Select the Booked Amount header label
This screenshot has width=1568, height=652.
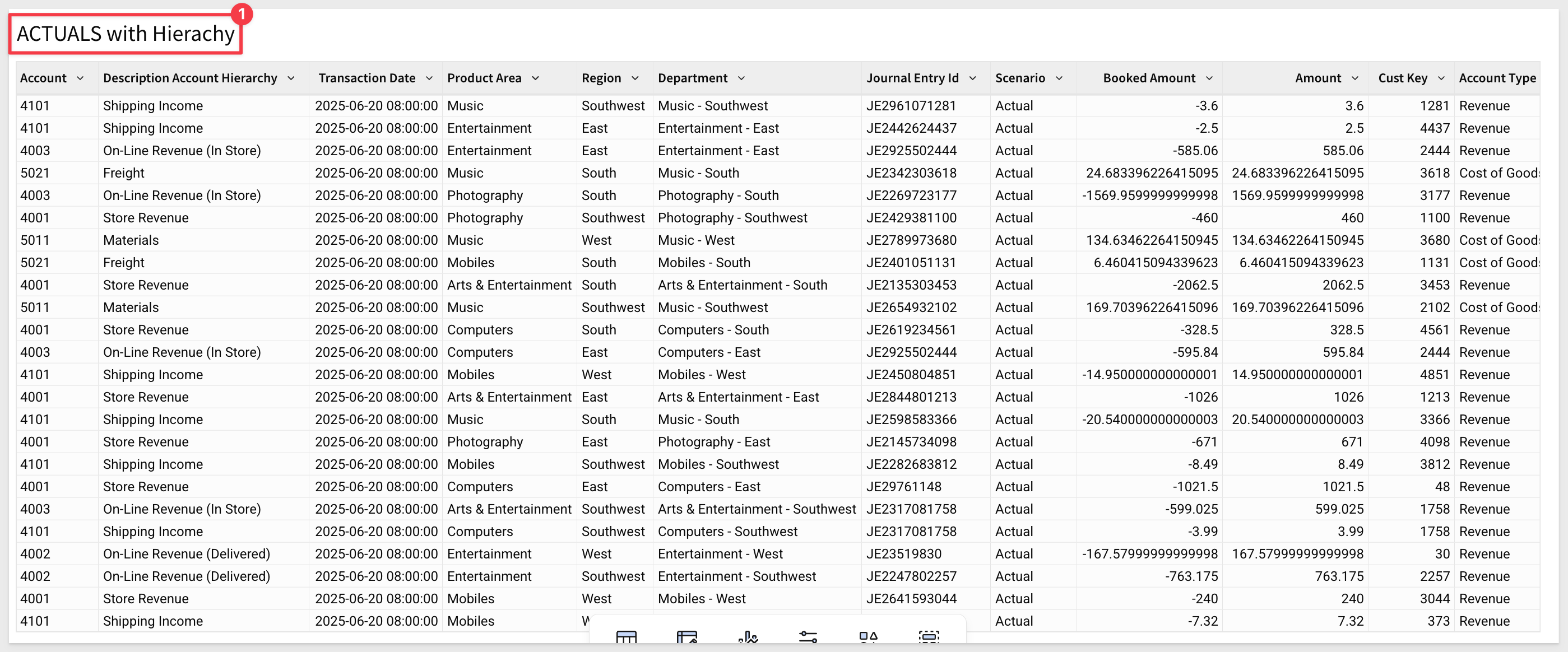(1149, 78)
